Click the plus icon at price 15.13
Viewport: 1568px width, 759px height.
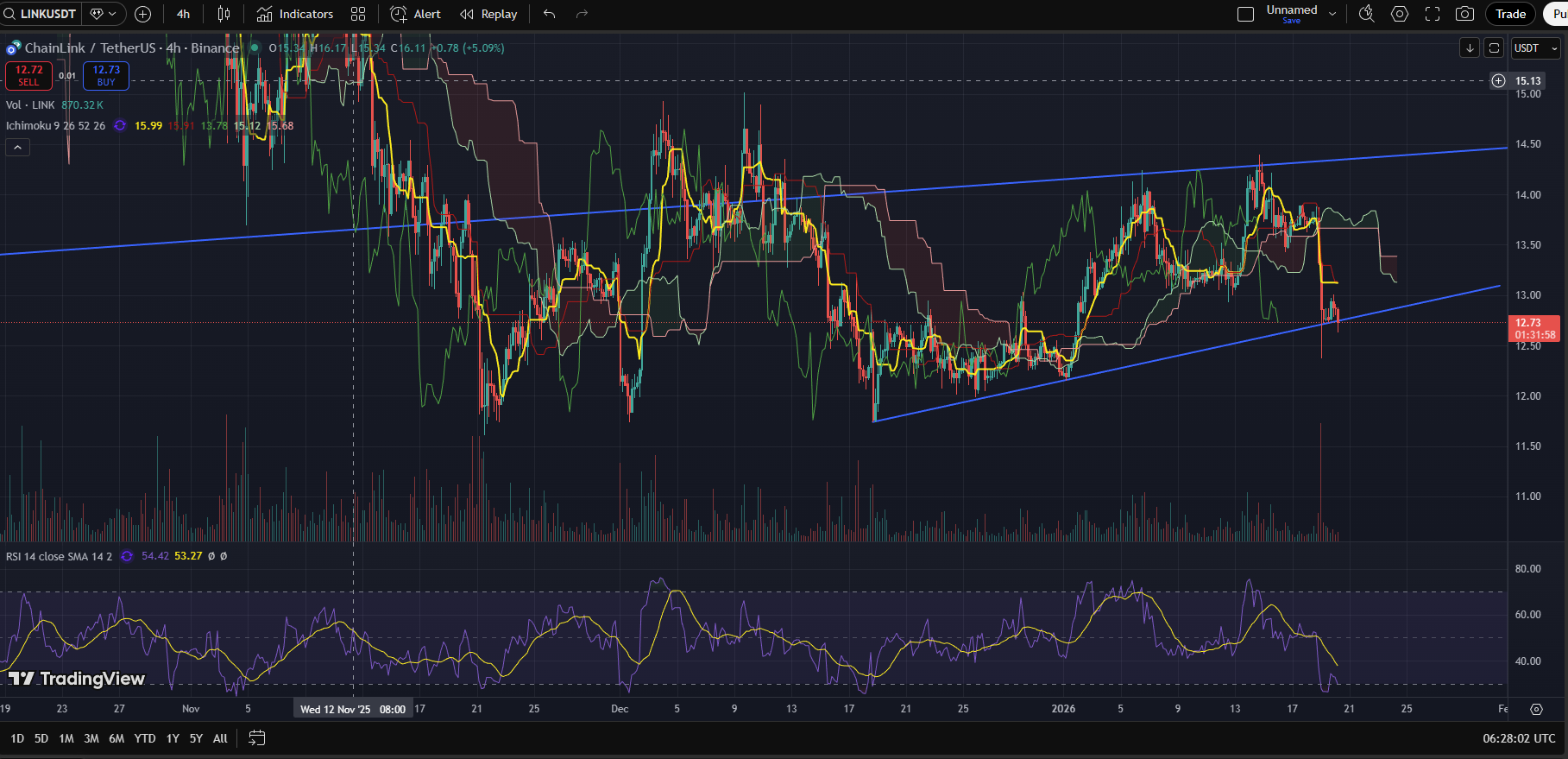(x=1499, y=80)
